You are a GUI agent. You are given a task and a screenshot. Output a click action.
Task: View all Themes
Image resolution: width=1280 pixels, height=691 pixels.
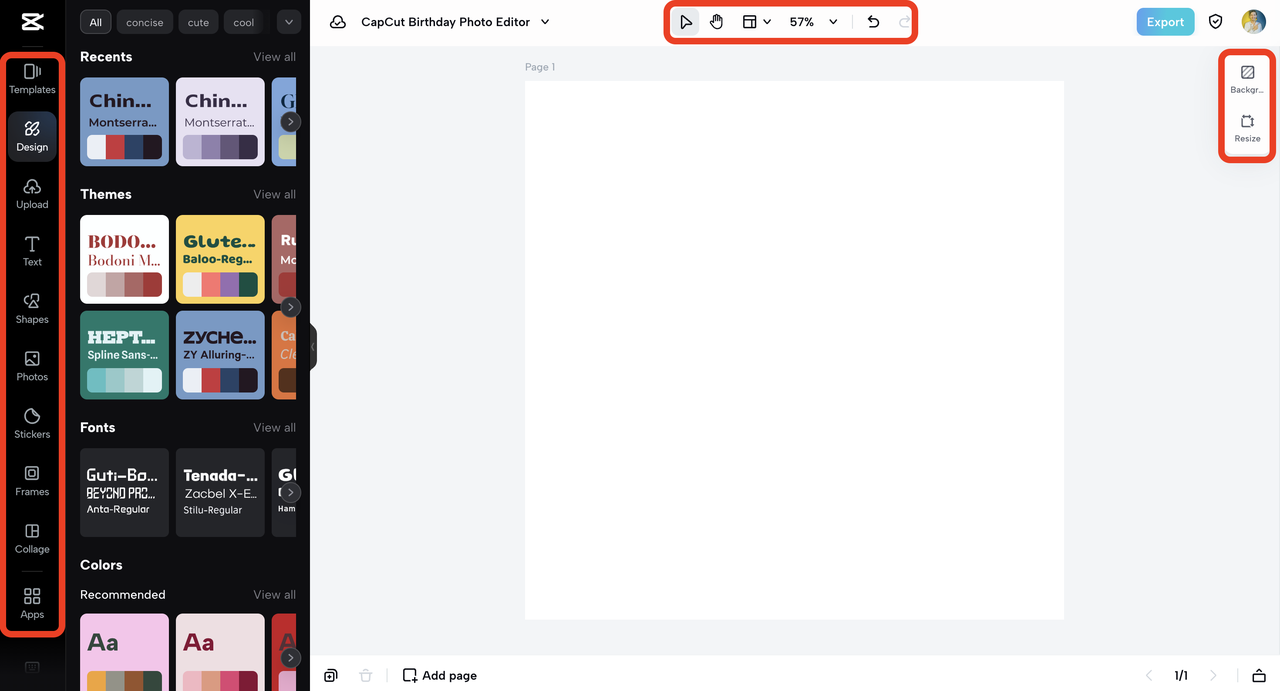[274, 194]
